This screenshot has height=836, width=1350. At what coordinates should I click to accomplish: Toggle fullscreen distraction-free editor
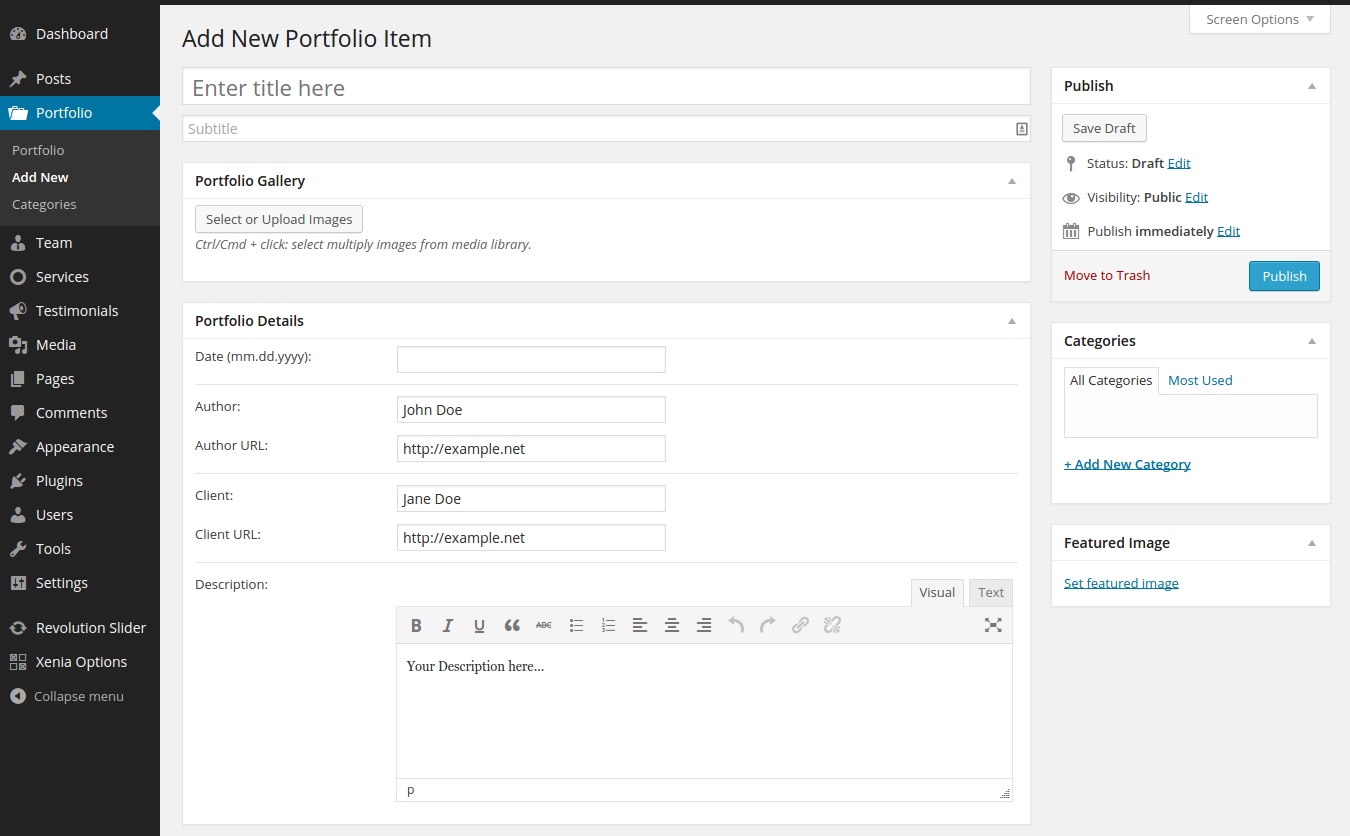[993, 625]
